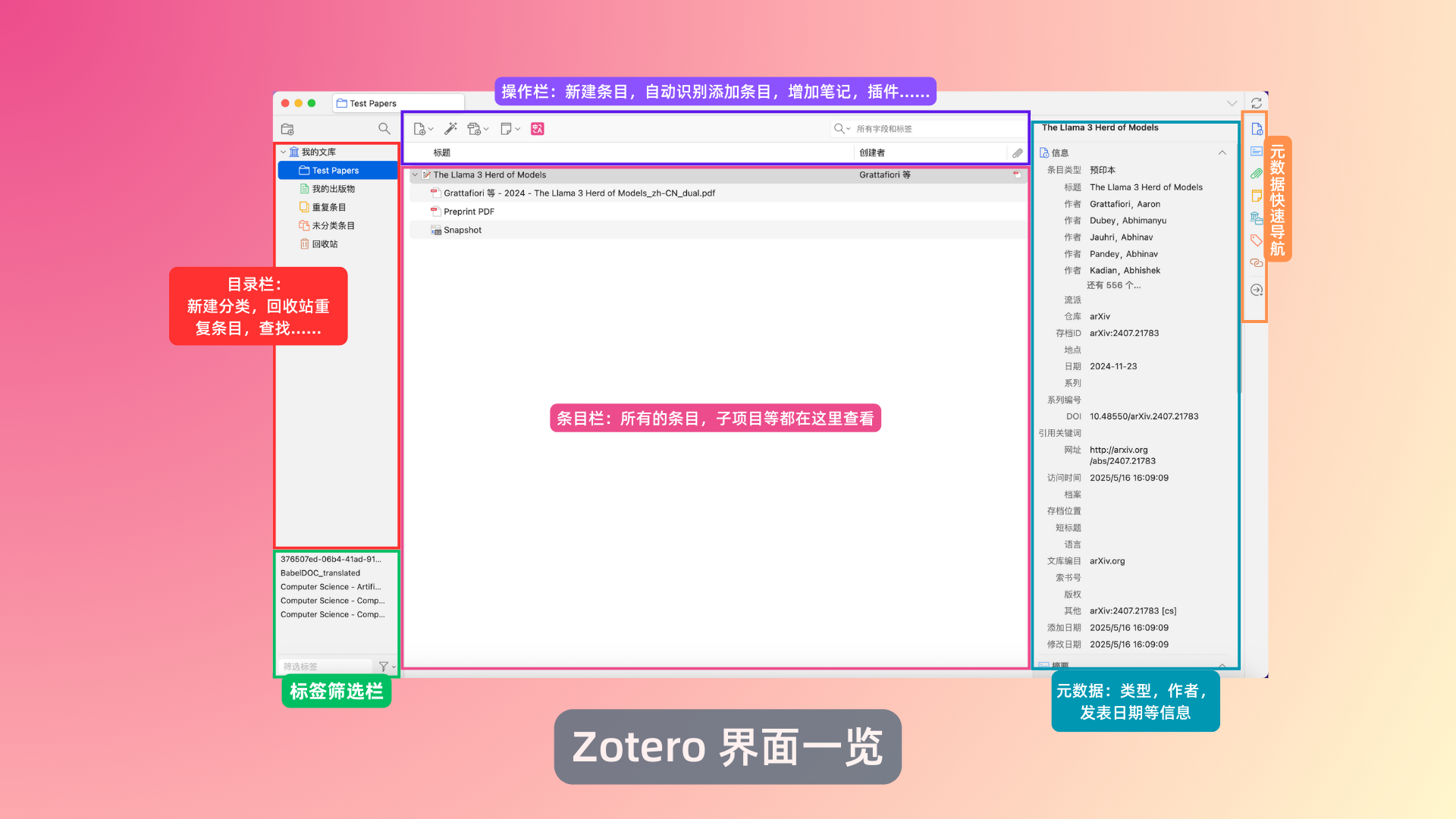
Task: Click the 标题 field The Llama 3 Herd of Models
Action: tap(1147, 188)
